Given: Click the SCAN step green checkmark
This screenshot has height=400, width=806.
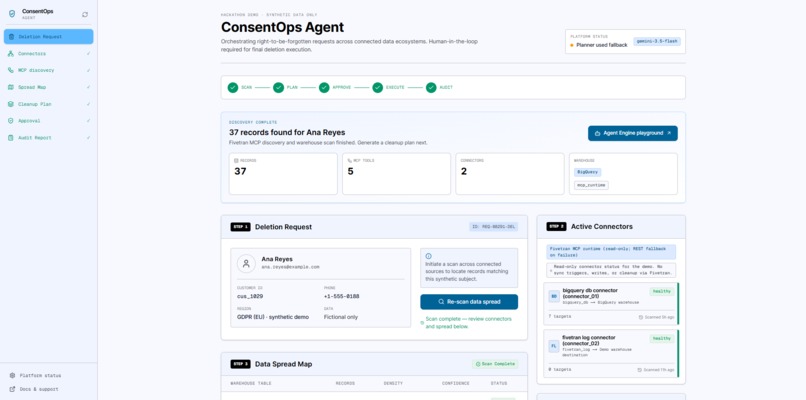Looking at the screenshot, I should point(233,87).
